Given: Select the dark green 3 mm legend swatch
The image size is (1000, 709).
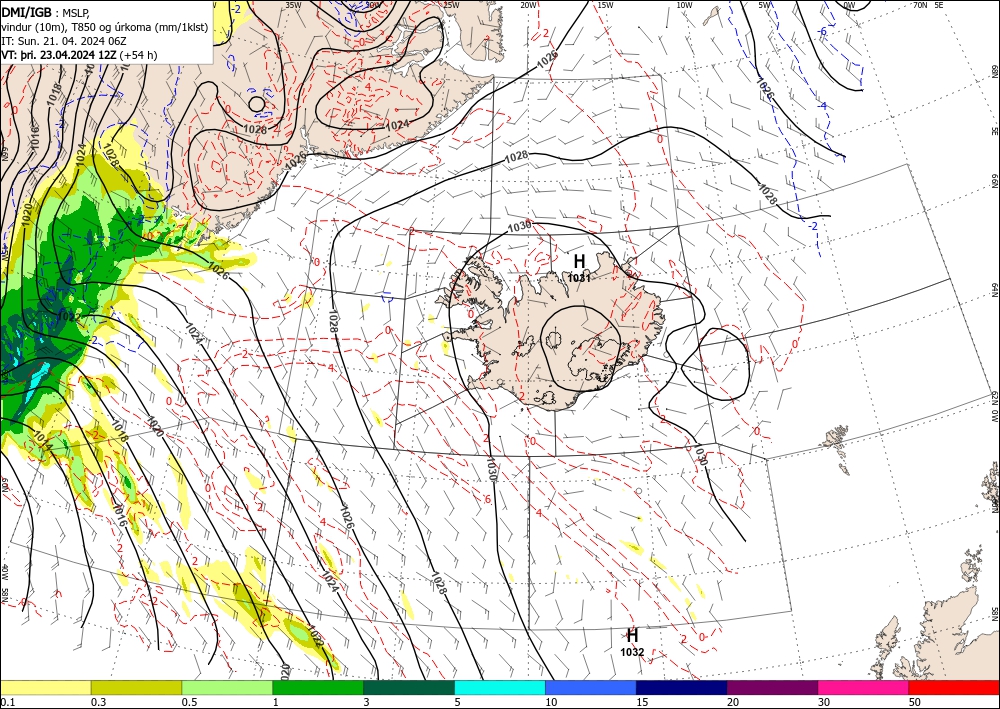Looking at the screenshot, I should pyautogui.click(x=409, y=687).
